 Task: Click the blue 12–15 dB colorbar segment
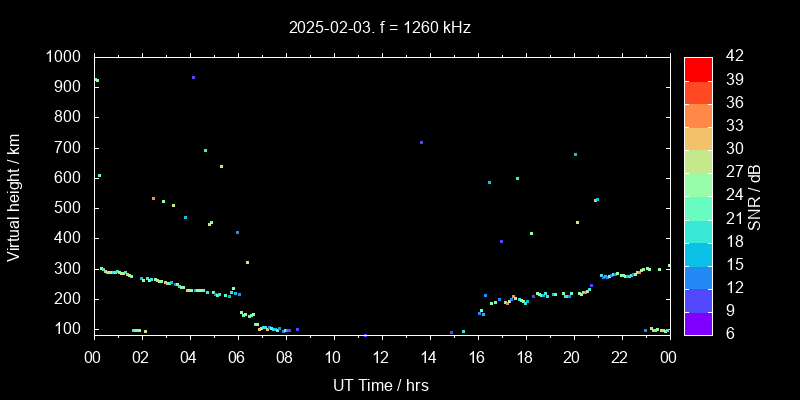pos(698,275)
